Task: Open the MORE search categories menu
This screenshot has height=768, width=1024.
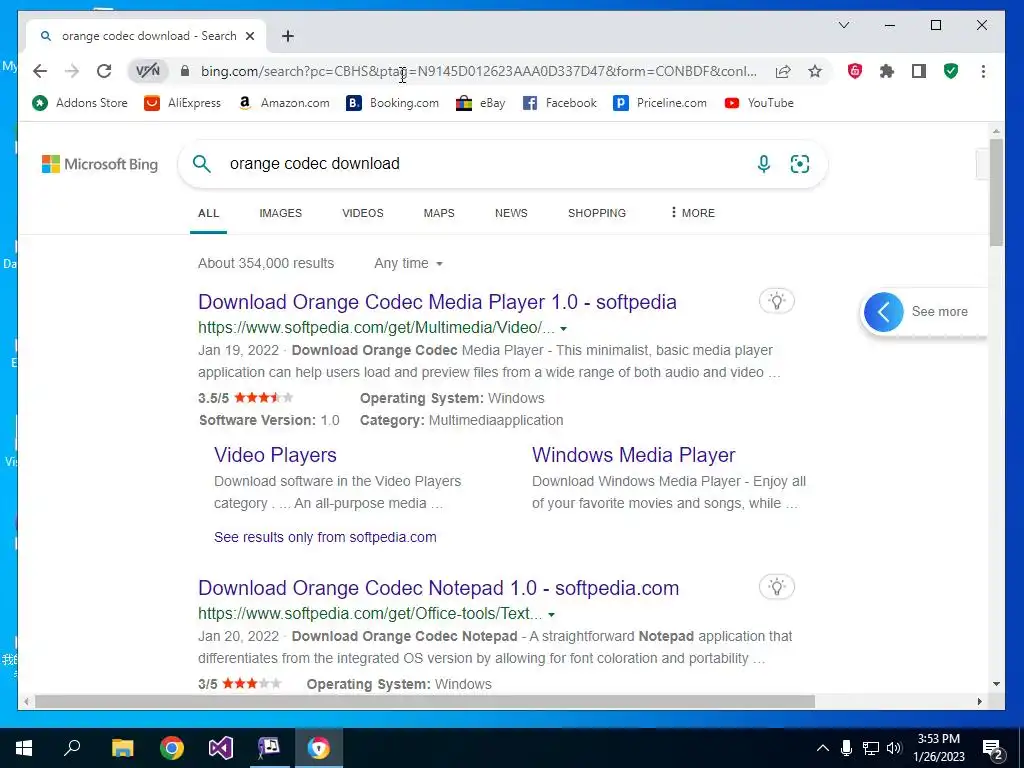Action: (692, 213)
